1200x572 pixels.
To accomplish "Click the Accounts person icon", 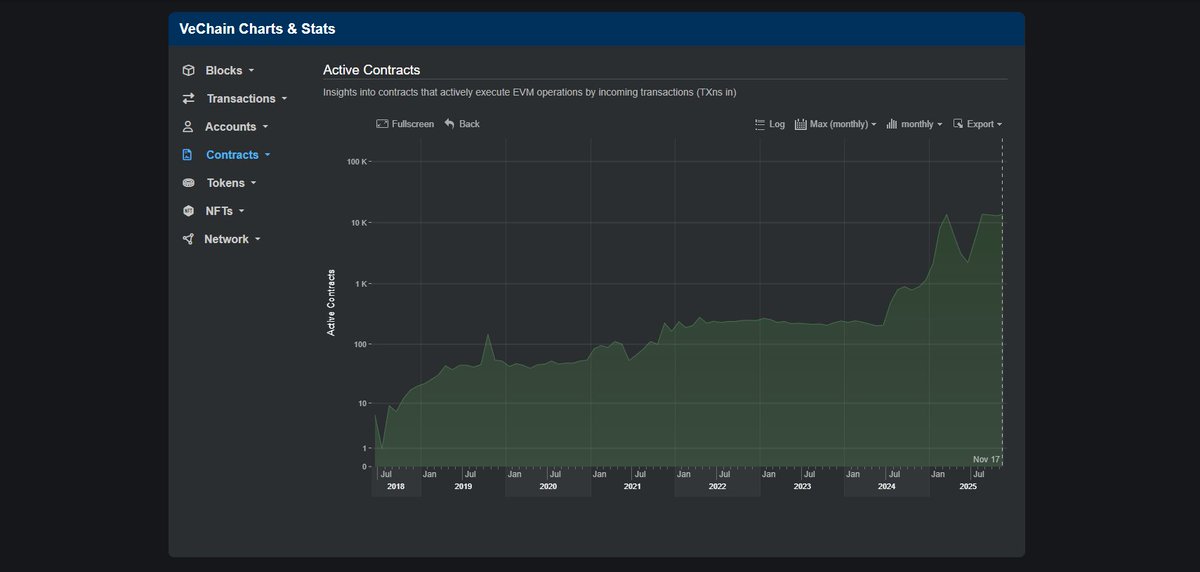I will 188,127.
